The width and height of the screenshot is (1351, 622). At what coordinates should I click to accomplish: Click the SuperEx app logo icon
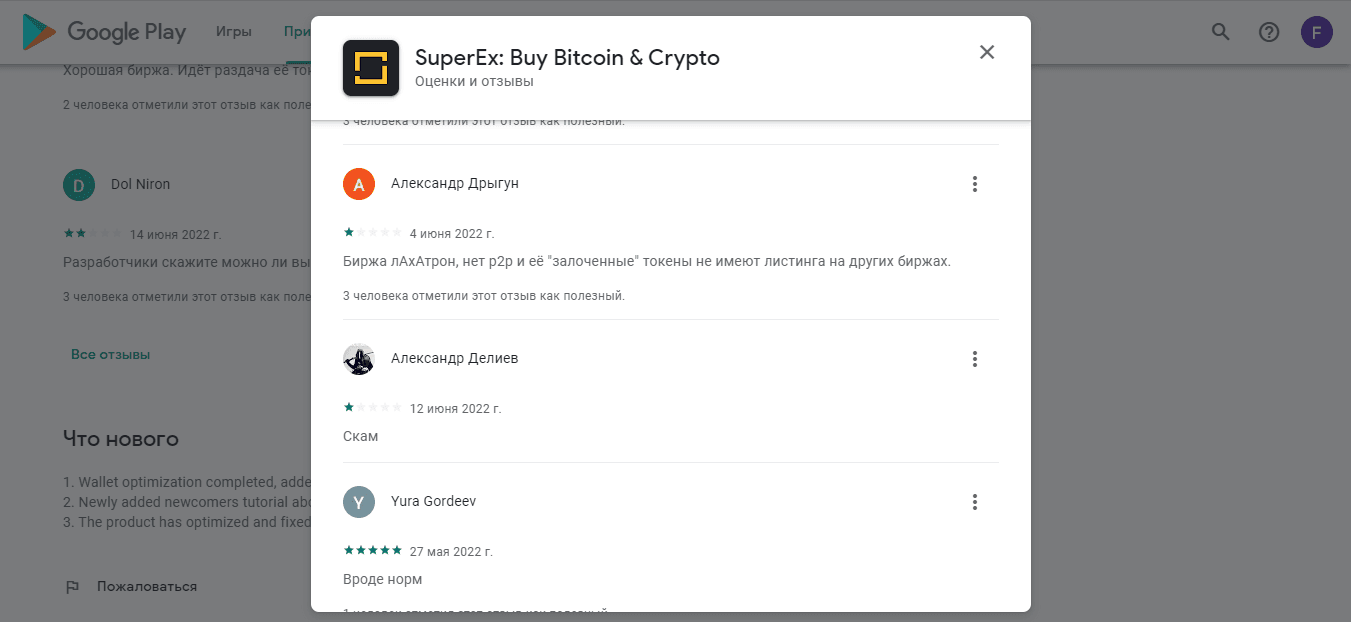[371, 68]
